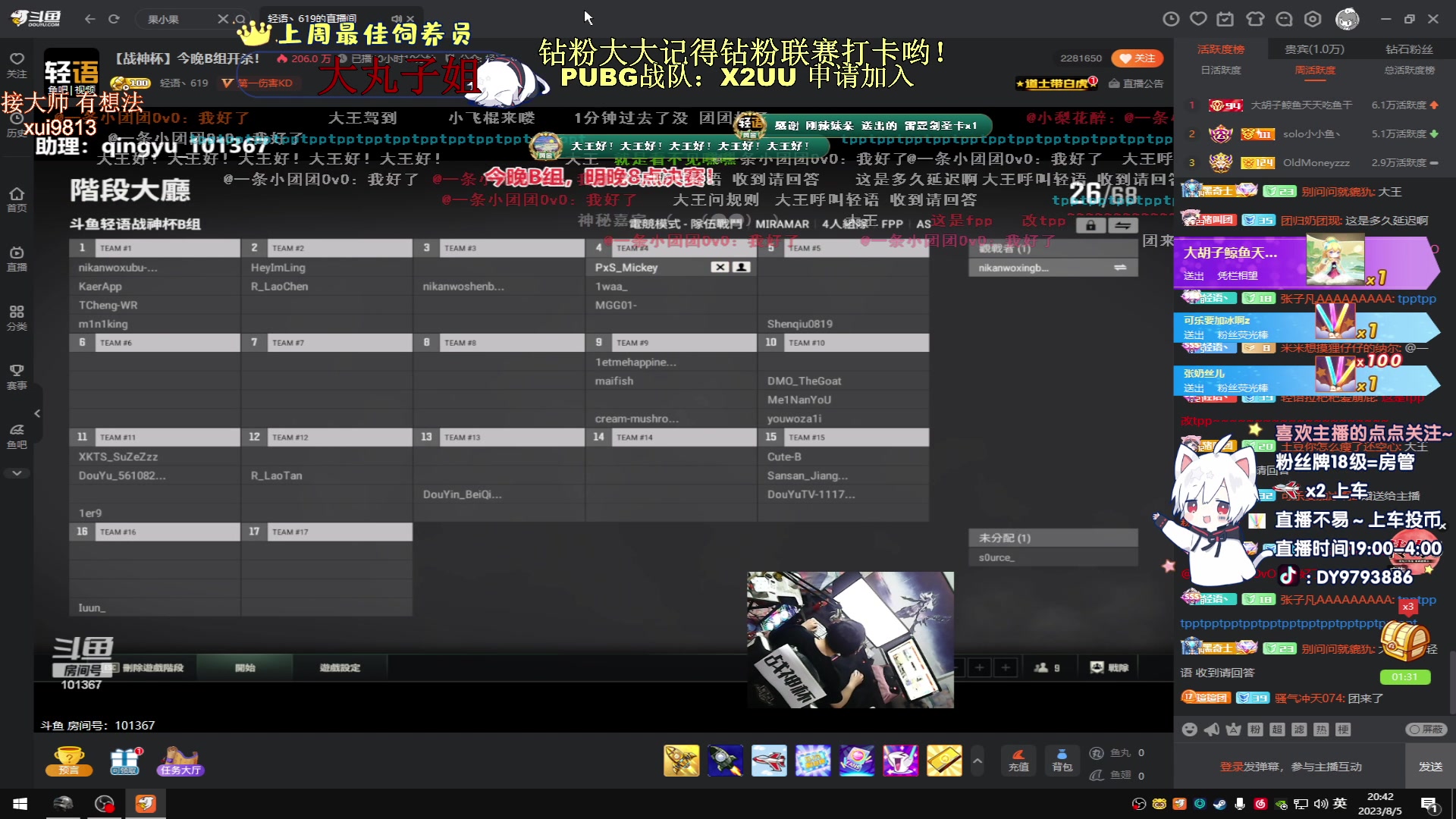This screenshot has height=819, width=1456.
Task: Click the megaphone broadcast icon above chat input
Action: (x=1212, y=729)
